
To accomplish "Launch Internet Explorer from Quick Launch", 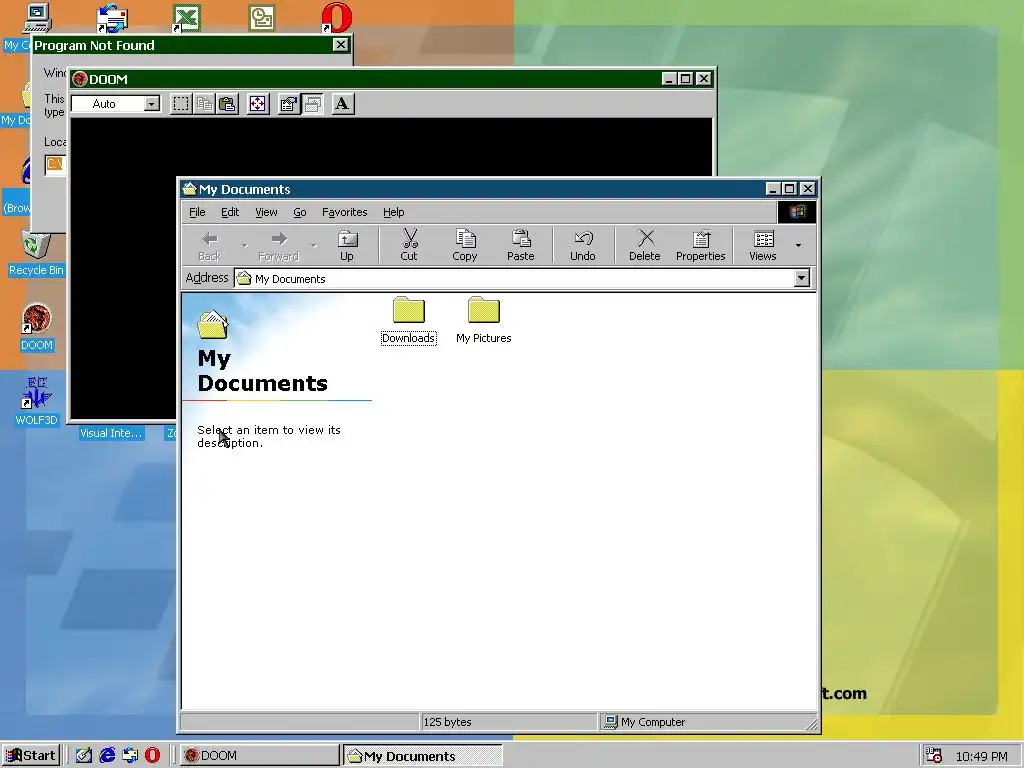I will click(x=106, y=756).
